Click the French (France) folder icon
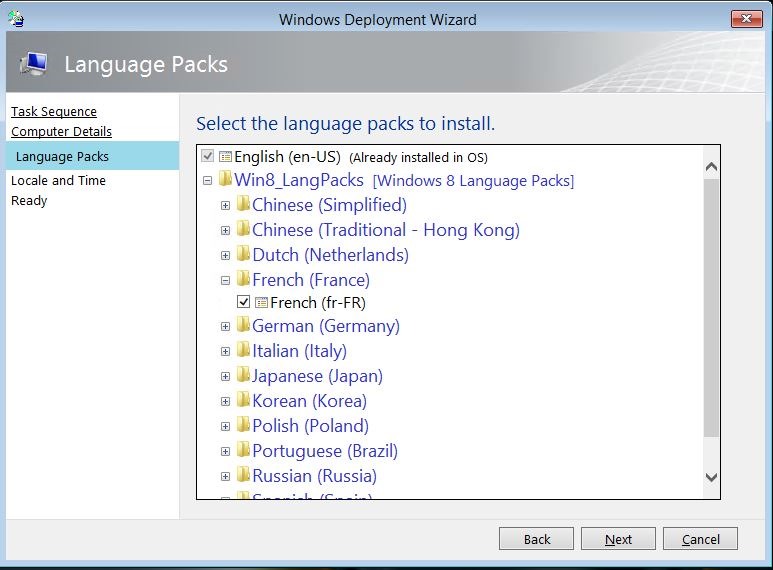 click(243, 278)
